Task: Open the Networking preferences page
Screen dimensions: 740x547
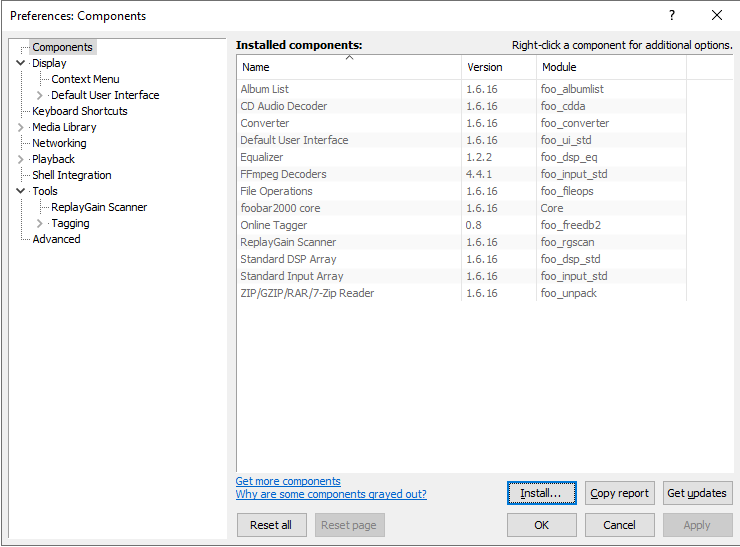Action: 59,143
